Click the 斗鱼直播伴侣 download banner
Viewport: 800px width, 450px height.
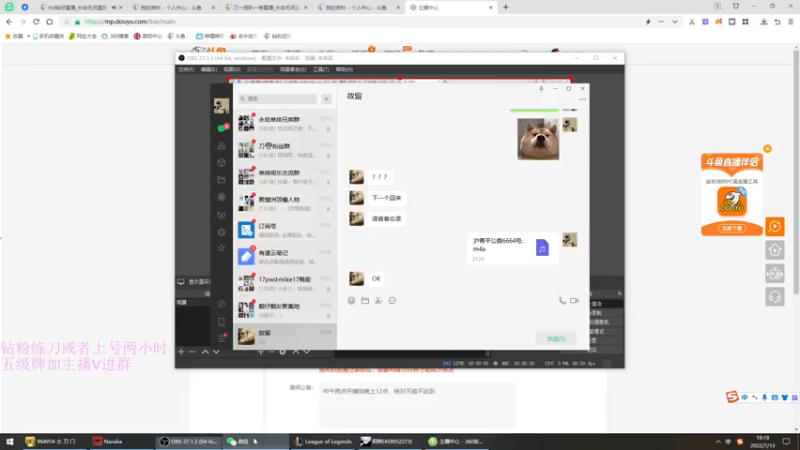(x=732, y=194)
